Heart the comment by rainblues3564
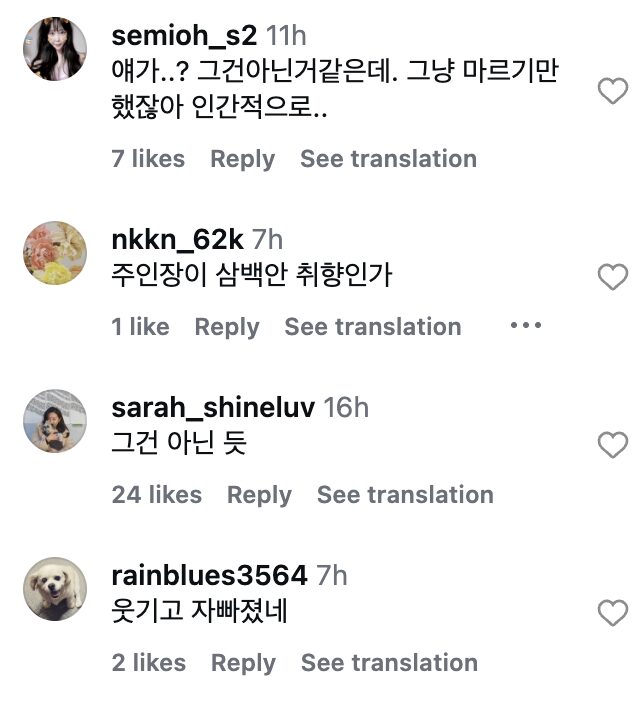The image size is (644, 716). click(x=612, y=612)
